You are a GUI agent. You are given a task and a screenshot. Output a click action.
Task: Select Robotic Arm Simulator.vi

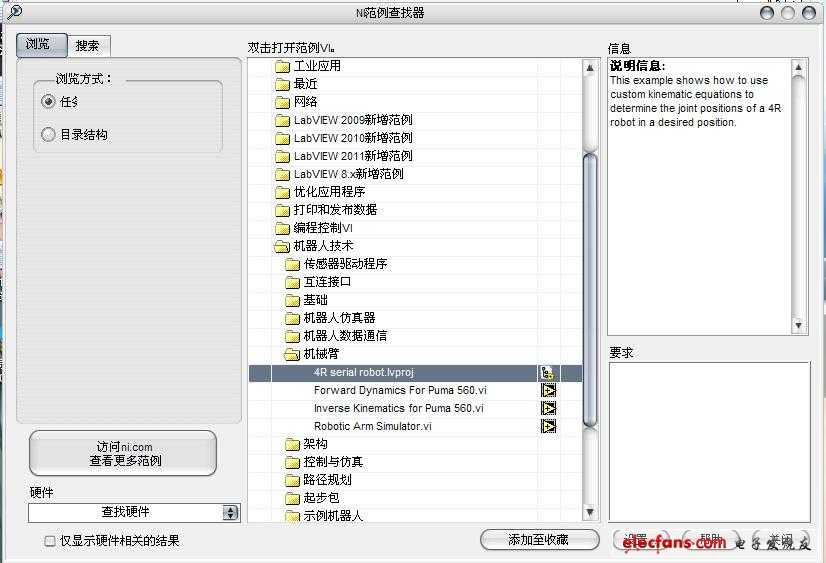tap(416, 427)
